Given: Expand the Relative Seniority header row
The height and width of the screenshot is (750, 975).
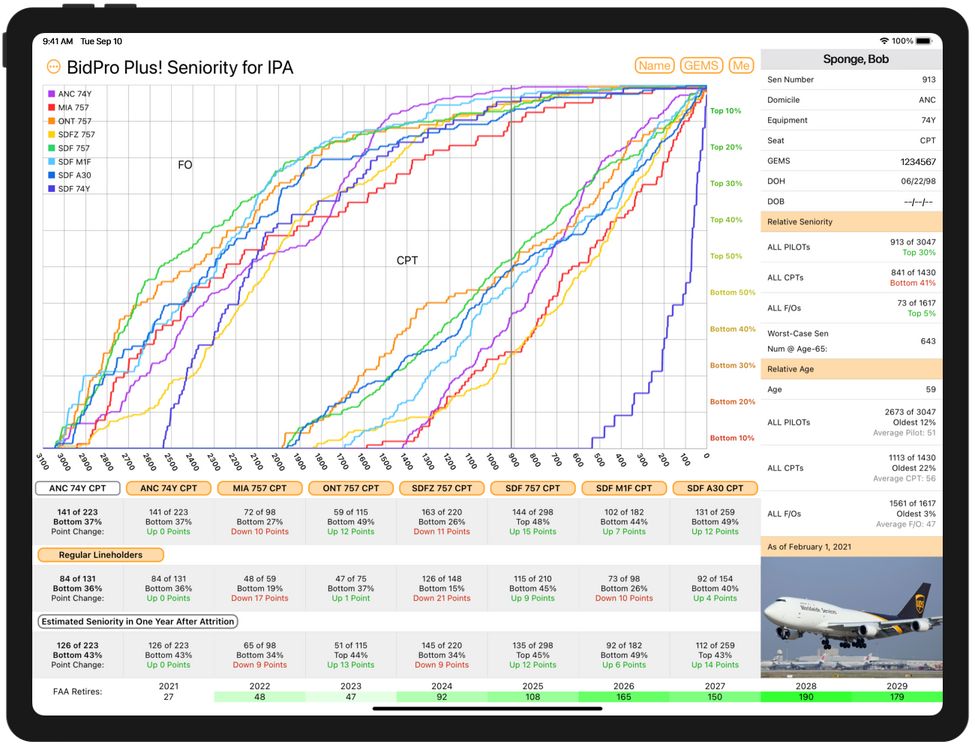Looking at the screenshot, I should [x=850, y=222].
